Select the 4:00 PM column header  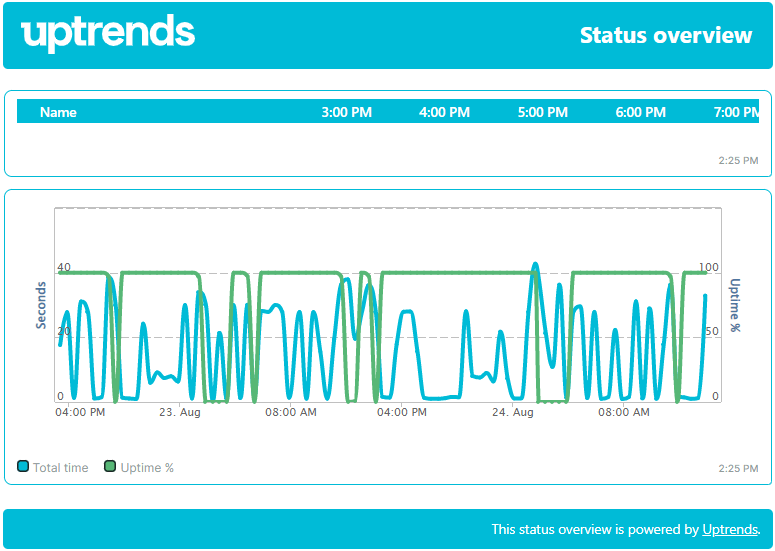click(x=444, y=112)
